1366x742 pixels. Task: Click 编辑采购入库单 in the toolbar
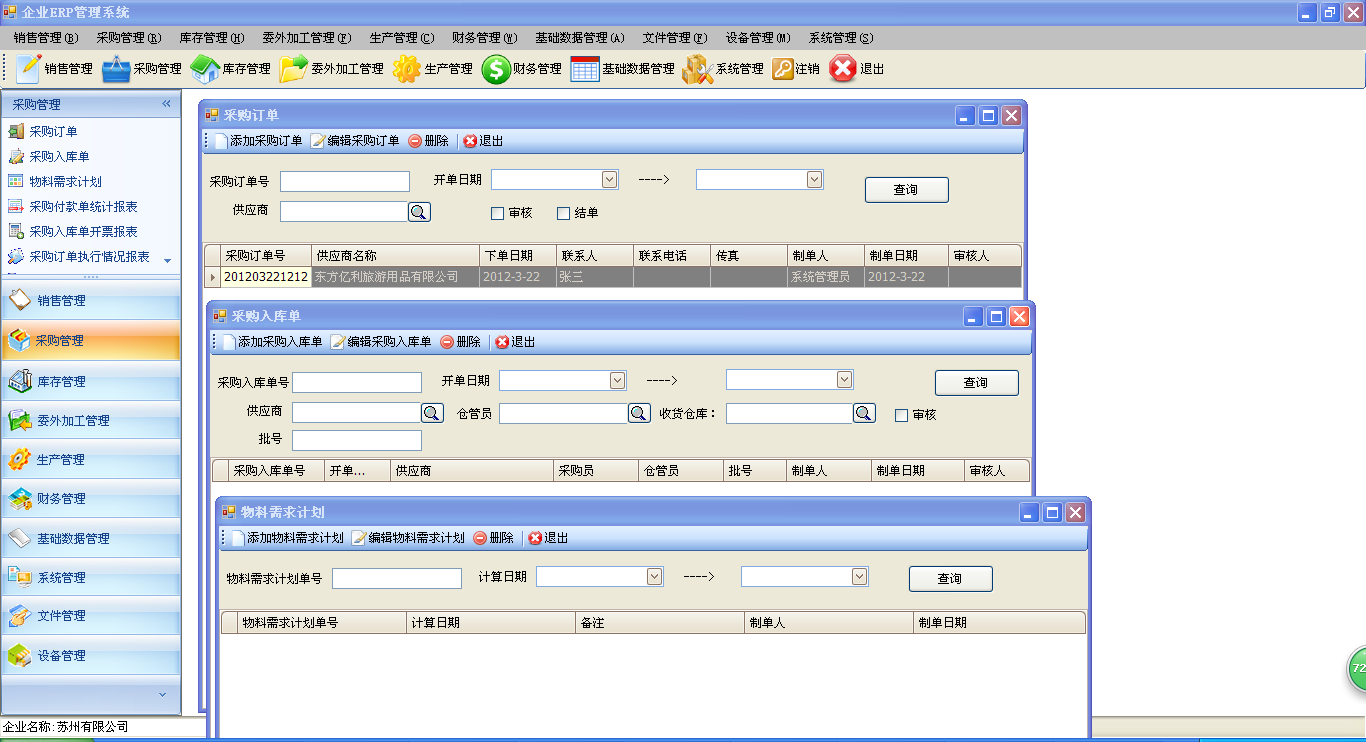tap(381, 342)
